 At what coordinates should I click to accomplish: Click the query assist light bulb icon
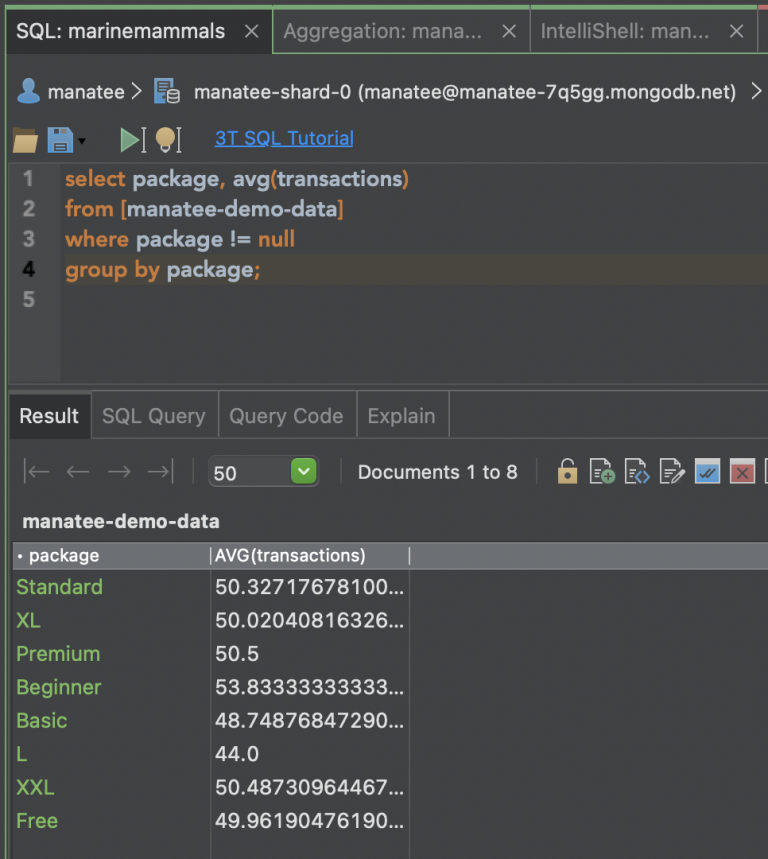tap(166, 140)
